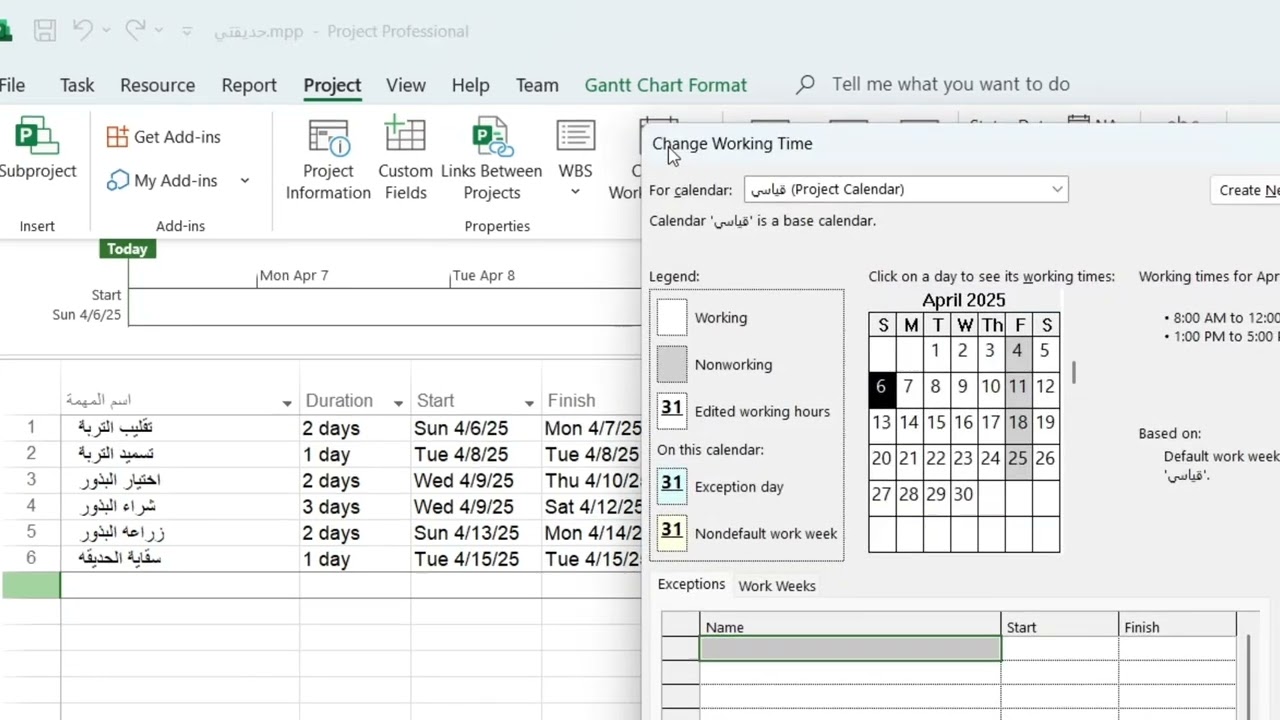Open the Redo history dropdown arrow
This screenshot has height=720, width=1280.
[x=159, y=31]
